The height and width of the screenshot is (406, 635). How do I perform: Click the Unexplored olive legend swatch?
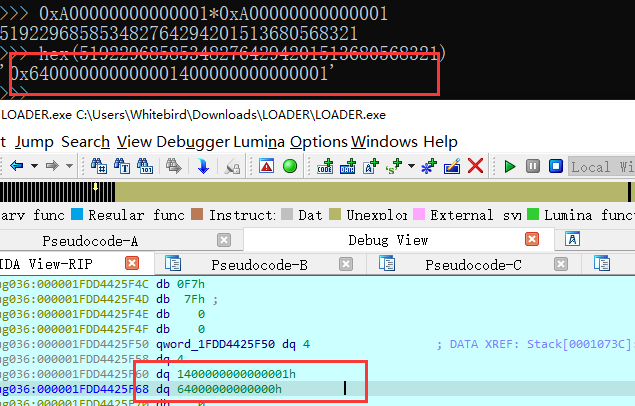tap(335, 214)
